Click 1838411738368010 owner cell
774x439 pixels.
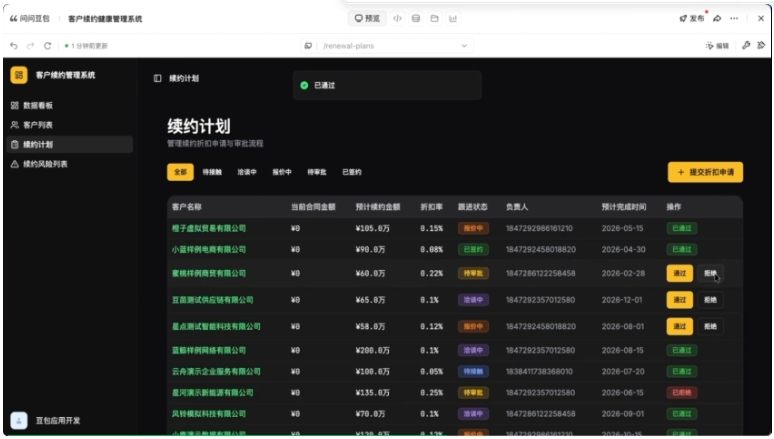point(539,372)
